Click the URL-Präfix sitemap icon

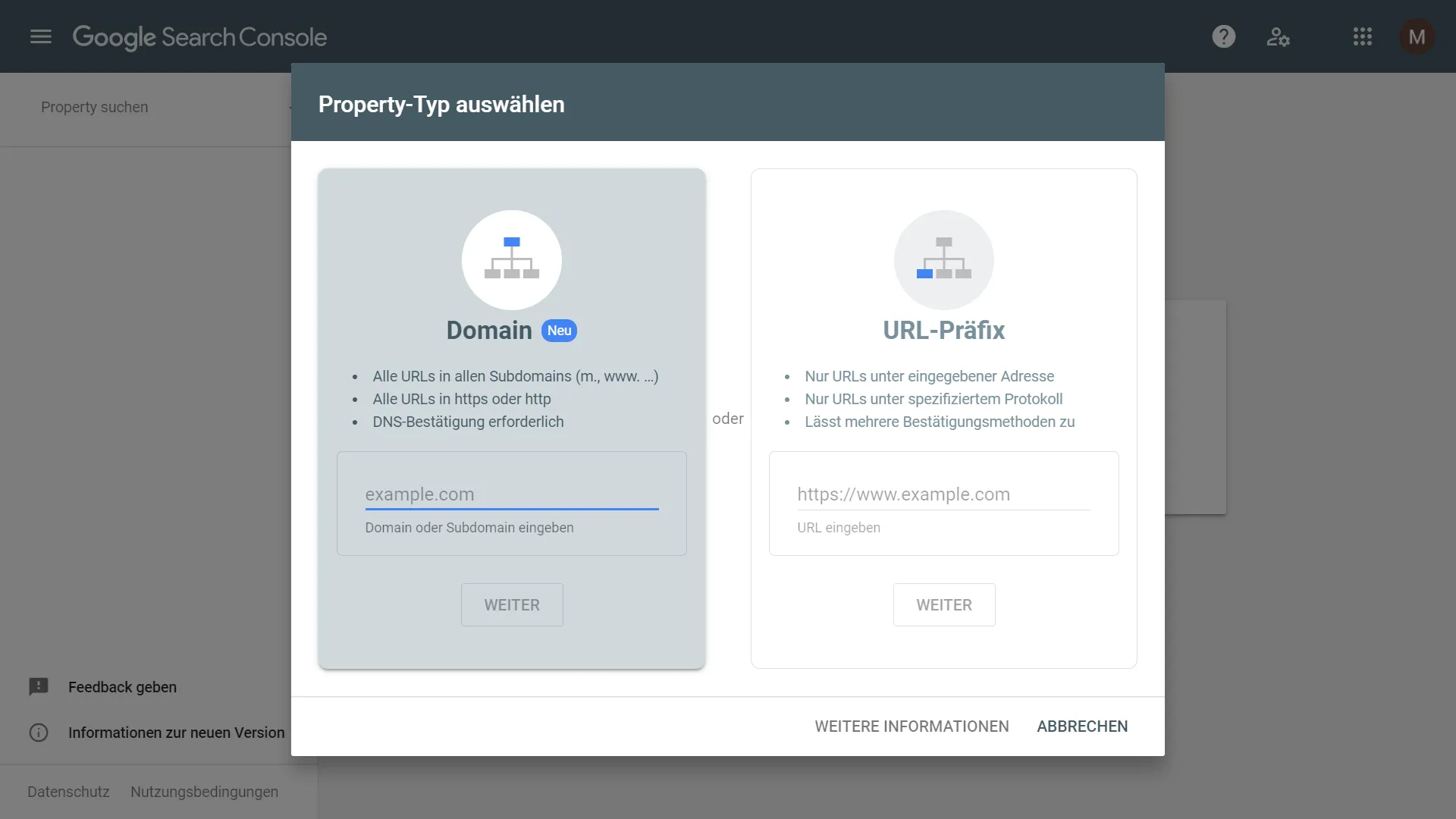click(x=944, y=259)
